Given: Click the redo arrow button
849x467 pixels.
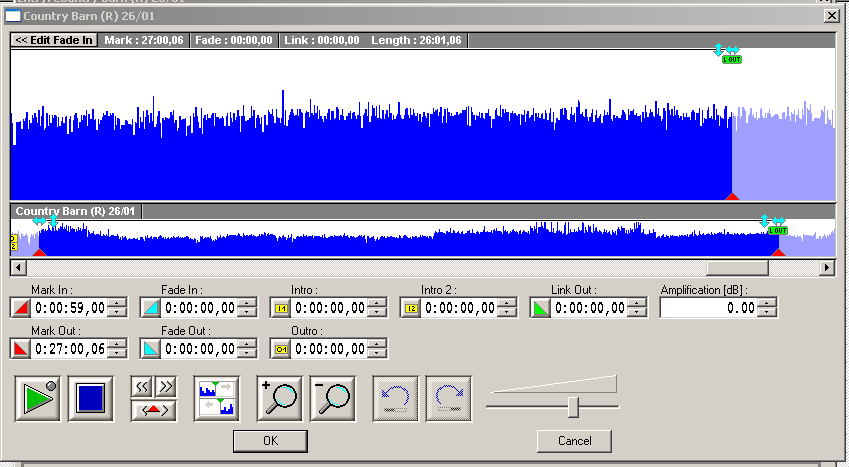Looking at the screenshot, I should [x=448, y=399].
